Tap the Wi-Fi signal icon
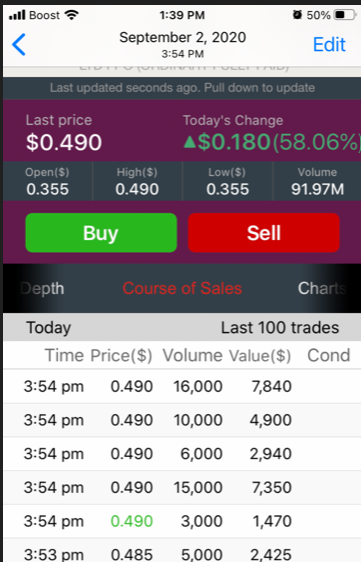This screenshot has width=361, height=562. tap(71, 15)
